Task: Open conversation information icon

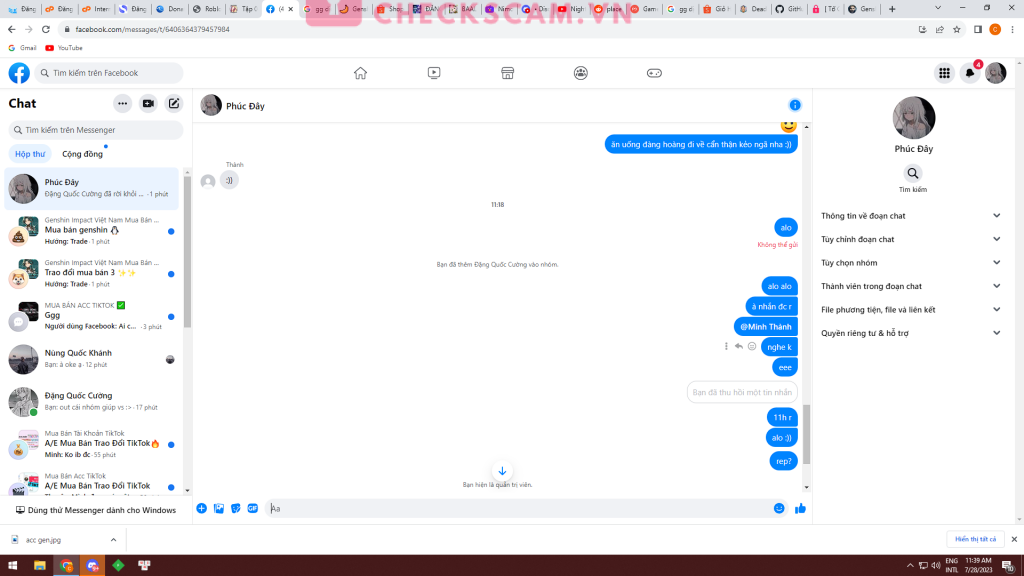Action: pyautogui.click(x=795, y=105)
